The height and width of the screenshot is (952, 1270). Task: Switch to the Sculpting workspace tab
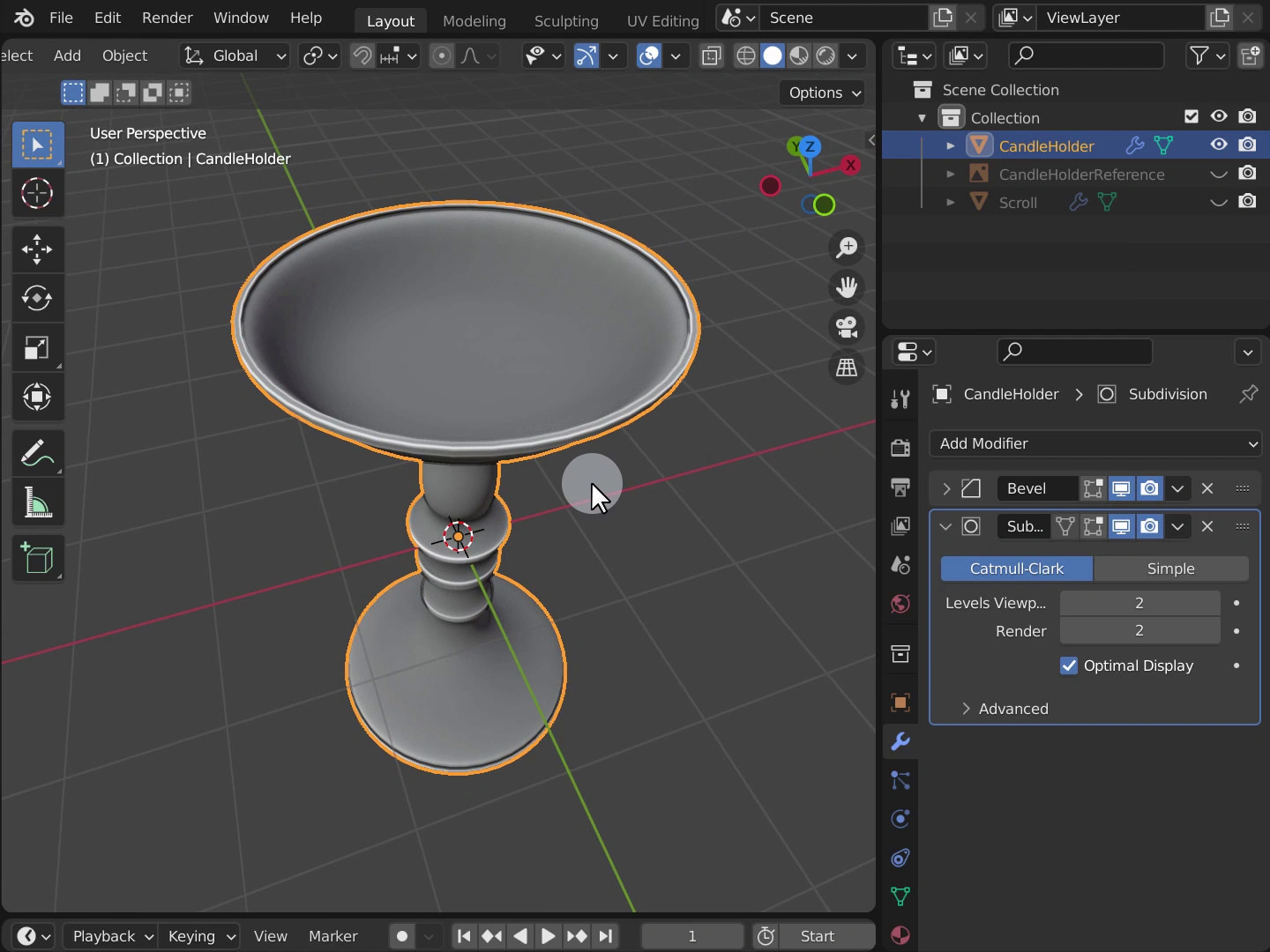tap(565, 20)
